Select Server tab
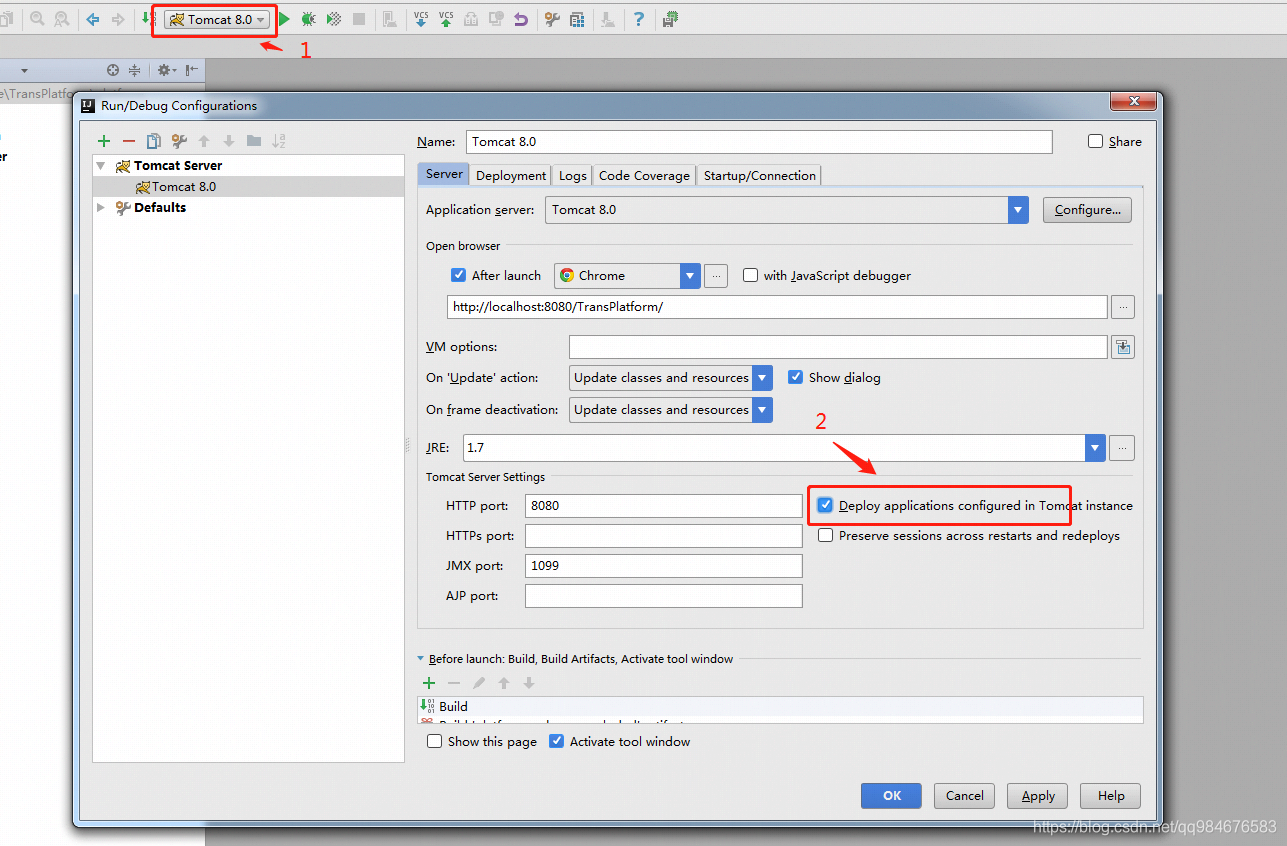The height and width of the screenshot is (846, 1287). 444,174
